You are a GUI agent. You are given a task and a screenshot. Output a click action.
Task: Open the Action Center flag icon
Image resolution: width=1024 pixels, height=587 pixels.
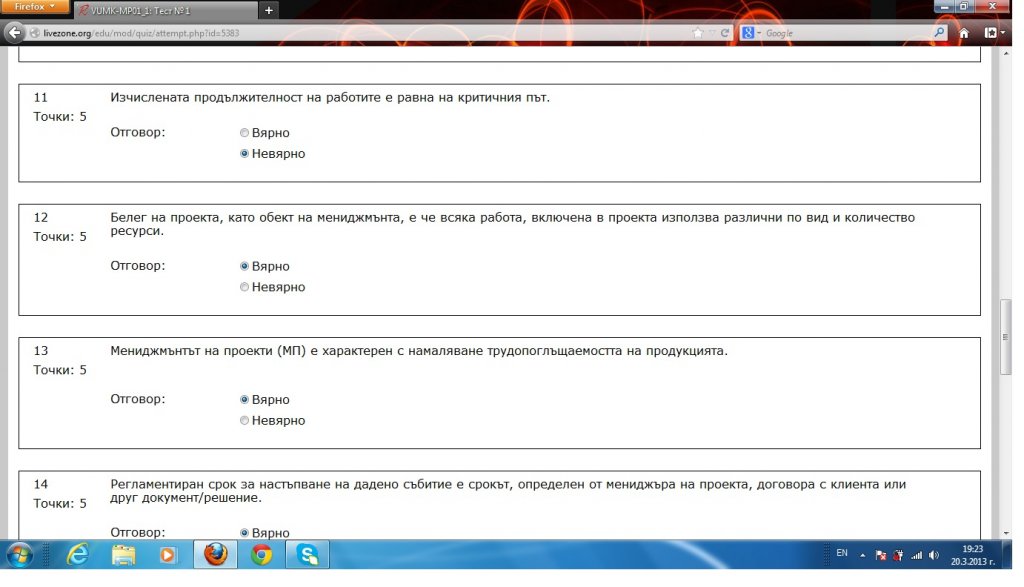point(880,555)
